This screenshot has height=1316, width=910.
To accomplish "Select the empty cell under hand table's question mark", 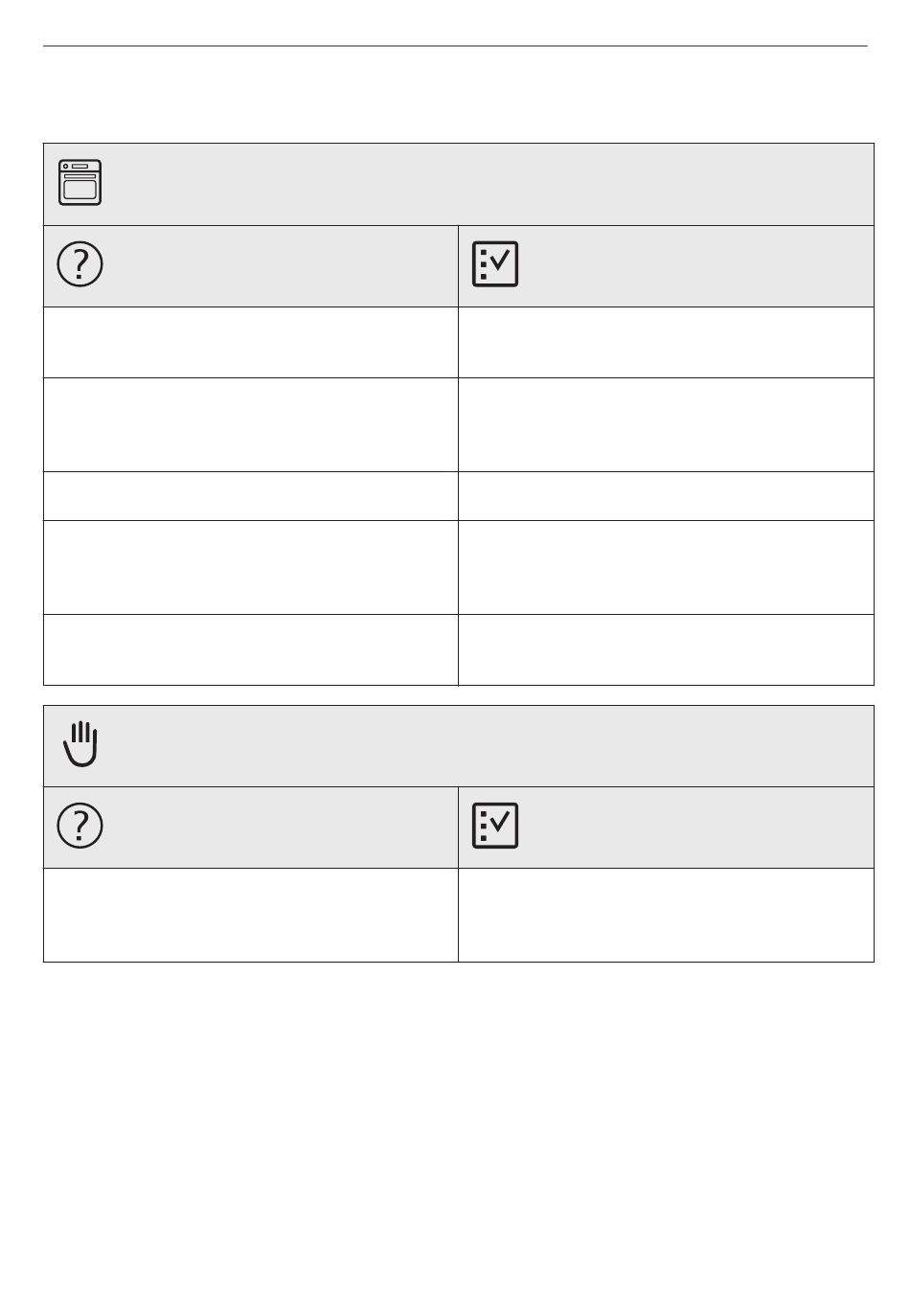I will pyautogui.click(x=251, y=915).
